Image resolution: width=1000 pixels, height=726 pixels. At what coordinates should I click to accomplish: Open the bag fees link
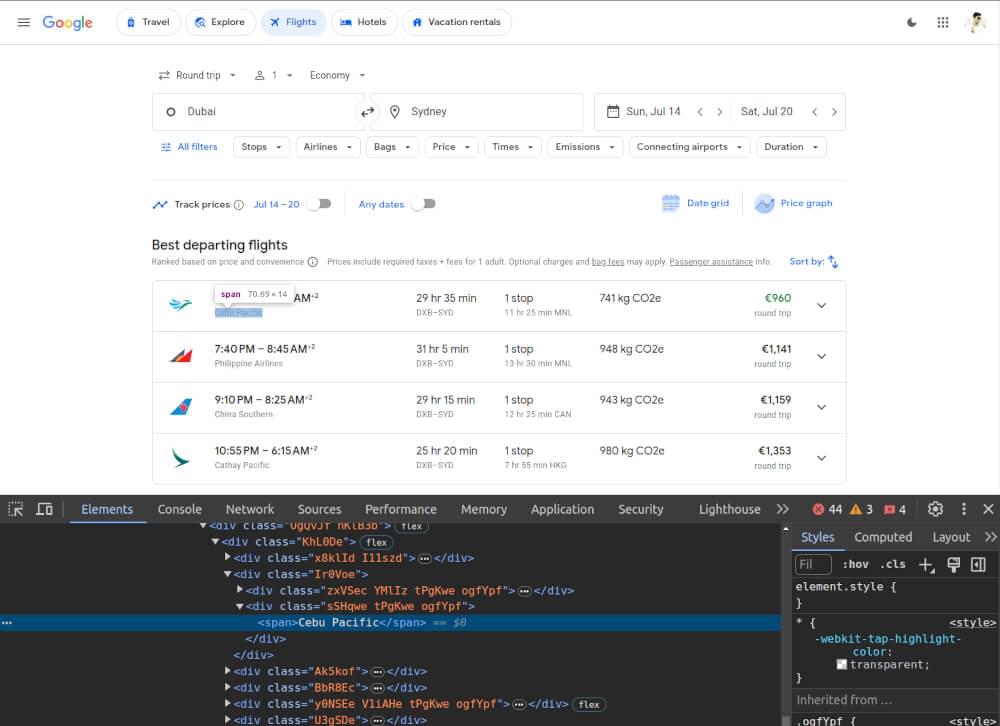608,261
